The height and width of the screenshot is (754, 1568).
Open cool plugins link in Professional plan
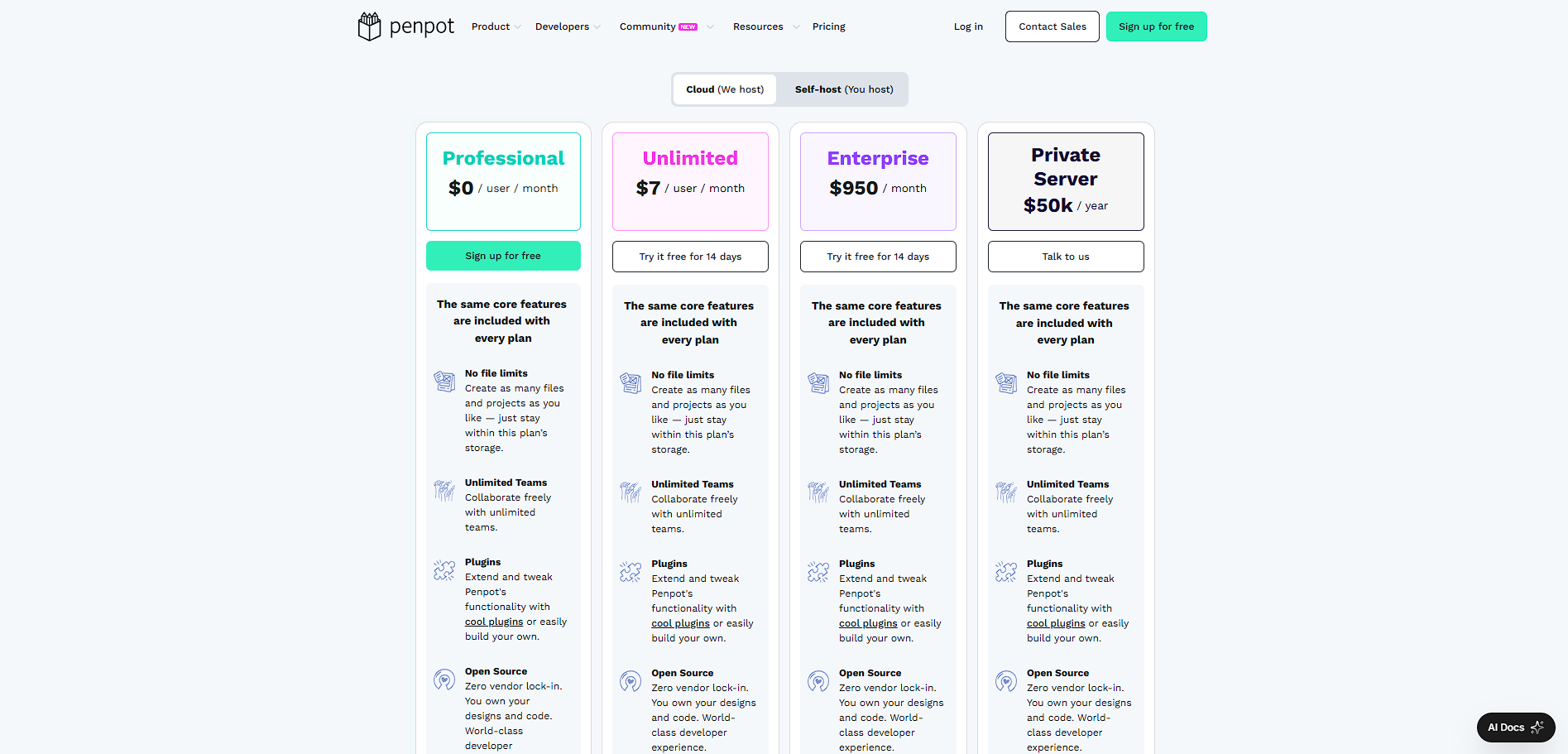(x=494, y=622)
